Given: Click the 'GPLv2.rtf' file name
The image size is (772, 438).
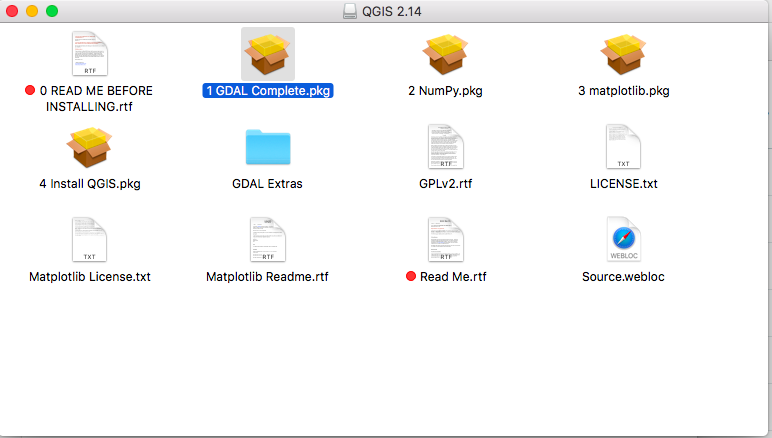Looking at the screenshot, I should (x=446, y=184).
